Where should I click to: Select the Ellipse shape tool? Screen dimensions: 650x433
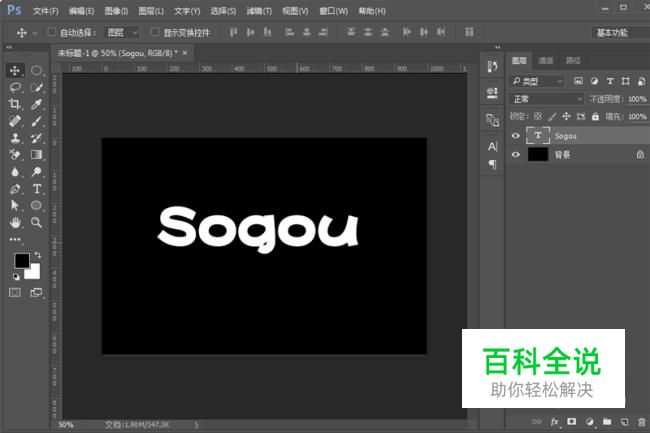click(36, 206)
